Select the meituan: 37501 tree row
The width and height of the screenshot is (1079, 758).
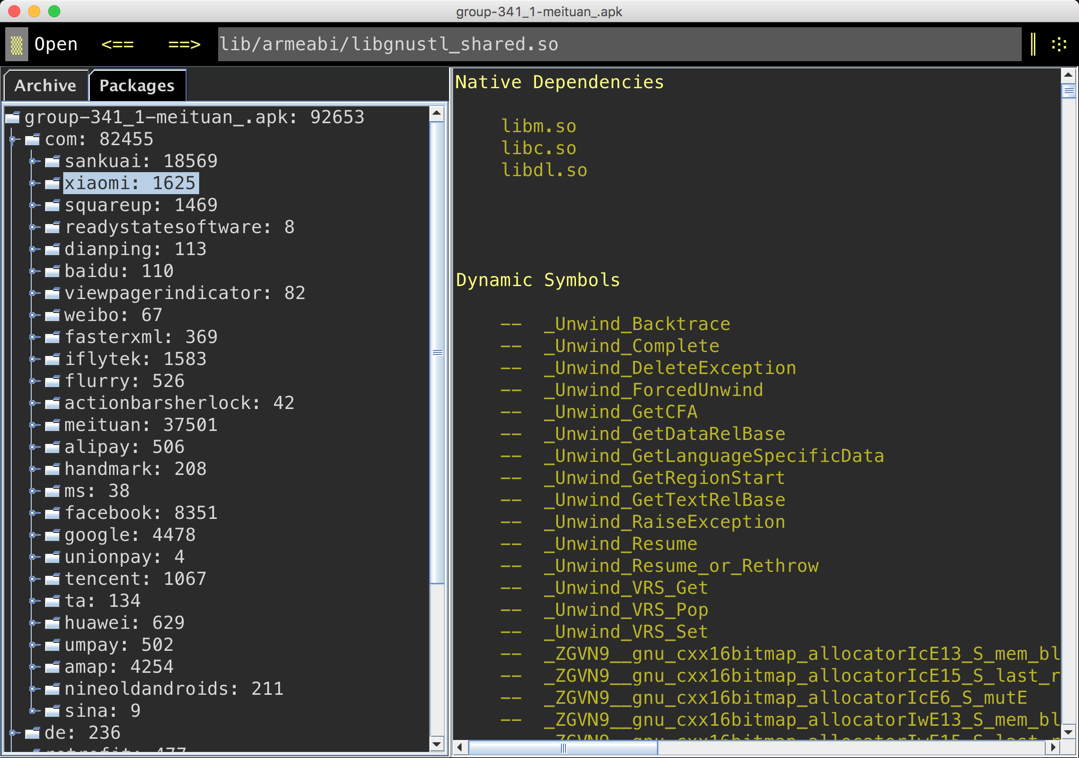(x=140, y=425)
